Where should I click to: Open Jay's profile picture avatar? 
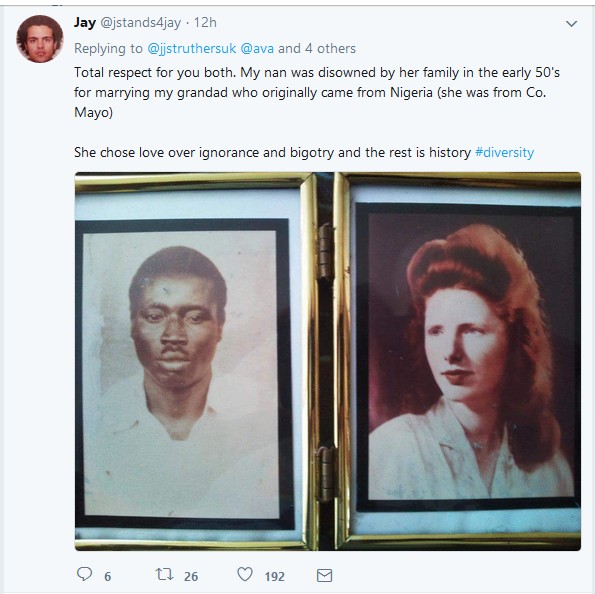click(x=39, y=39)
